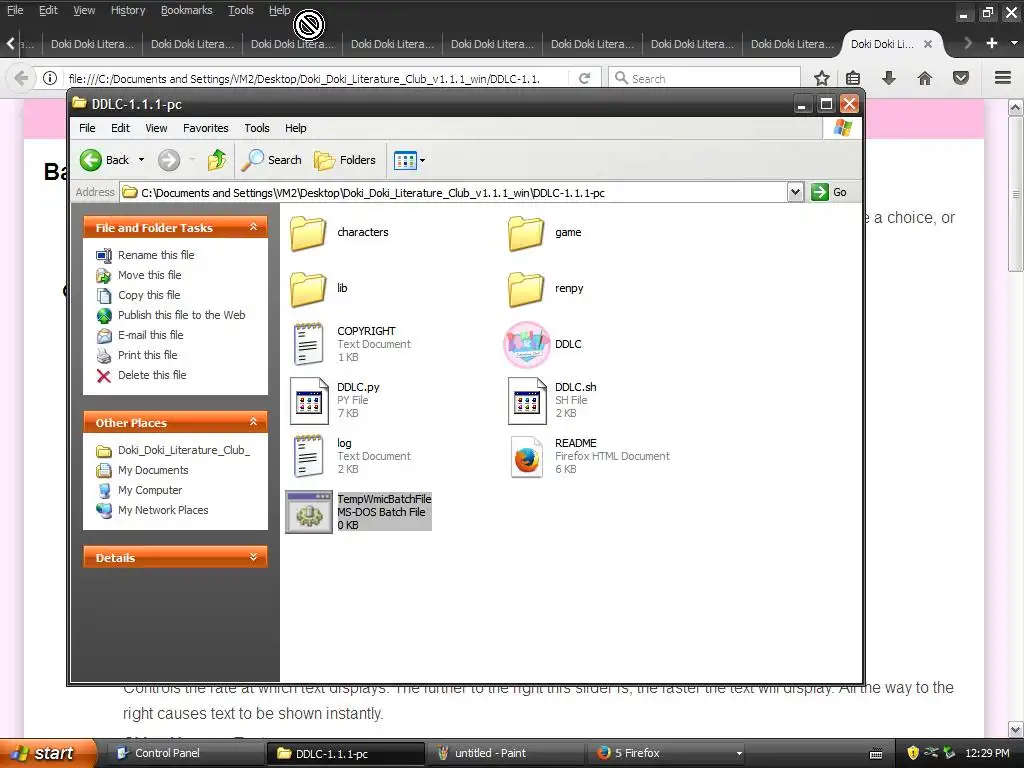Click the Windows start button
The height and width of the screenshot is (768, 1024).
(x=47, y=754)
